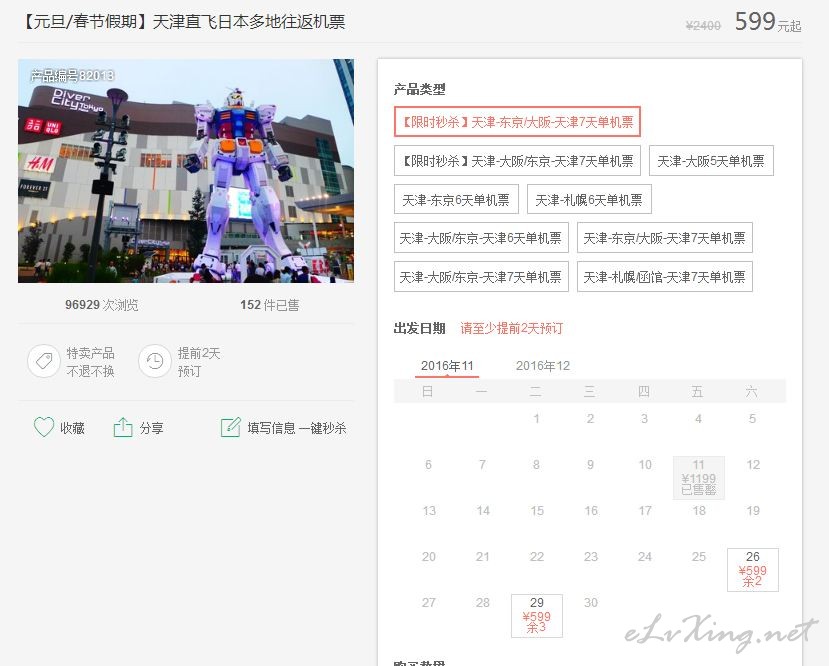The height and width of the screenshot is (666, 829).
Task: Click the 599元起 price text
Action: 768,22
